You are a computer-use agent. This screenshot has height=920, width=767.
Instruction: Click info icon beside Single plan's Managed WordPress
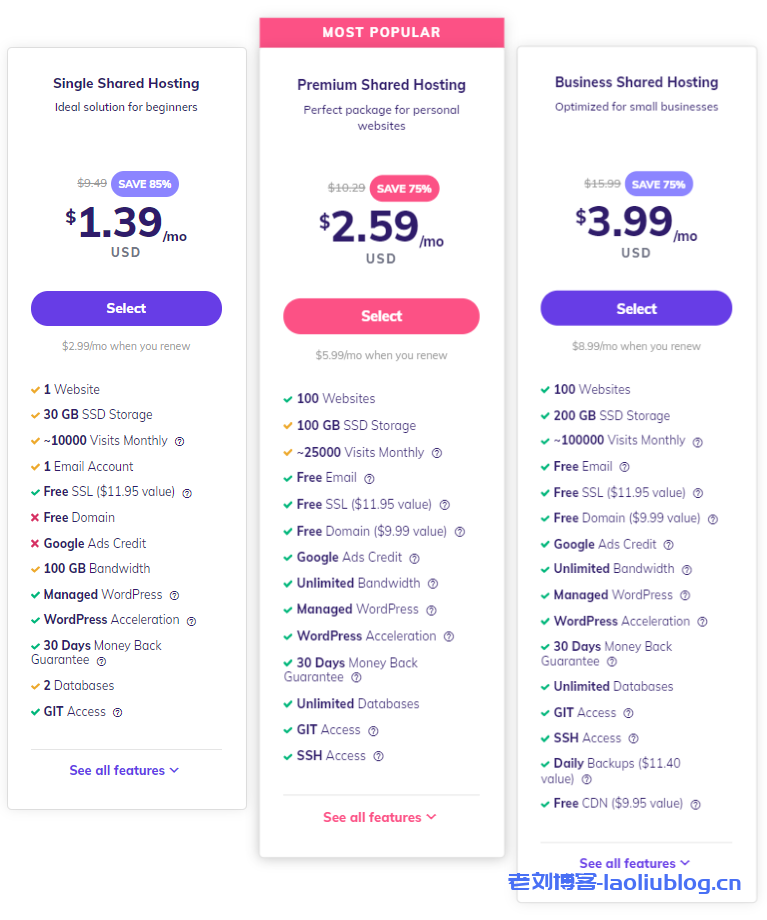coord(174,595)
